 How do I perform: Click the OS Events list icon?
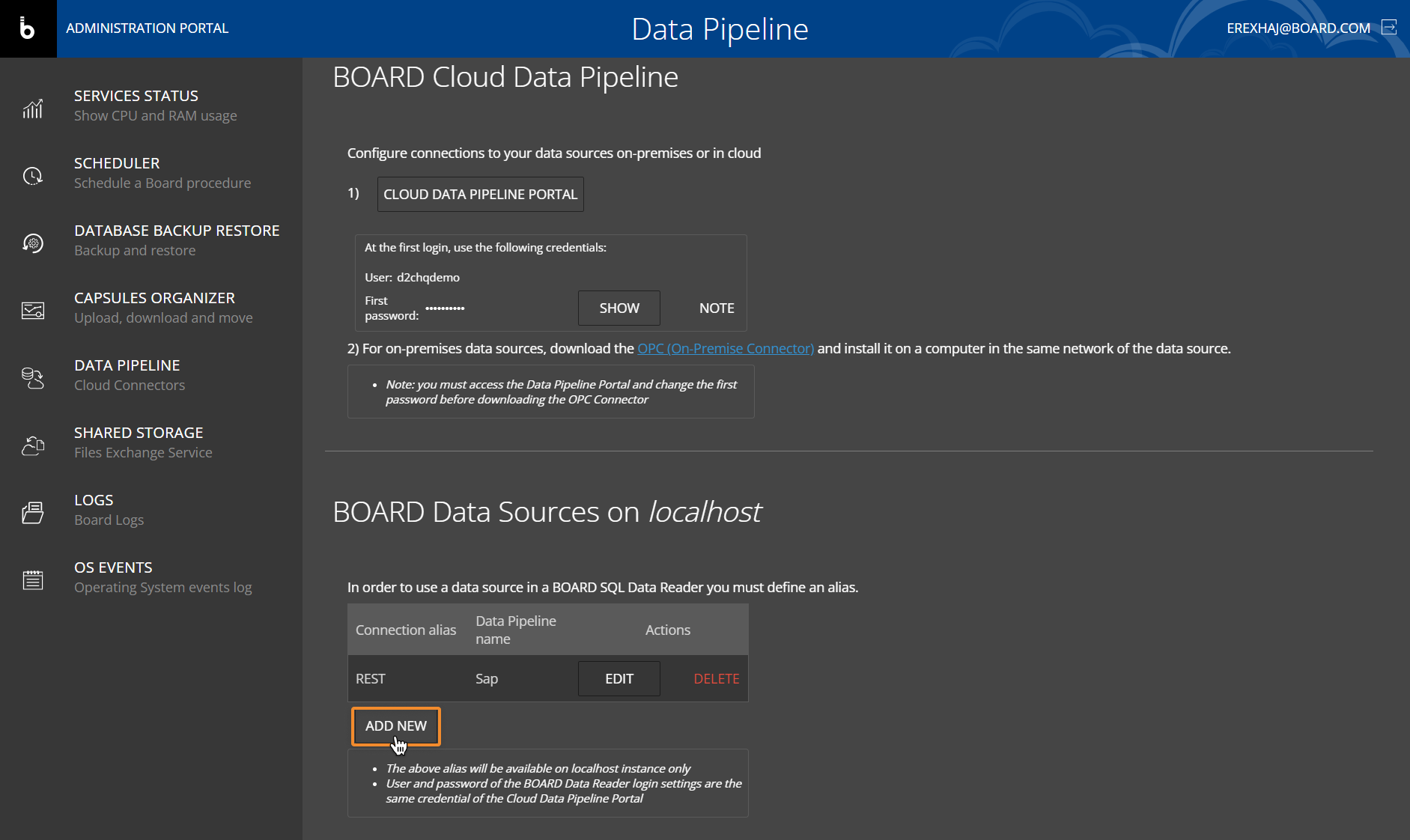pyautogui.click(x=33, y=580)
